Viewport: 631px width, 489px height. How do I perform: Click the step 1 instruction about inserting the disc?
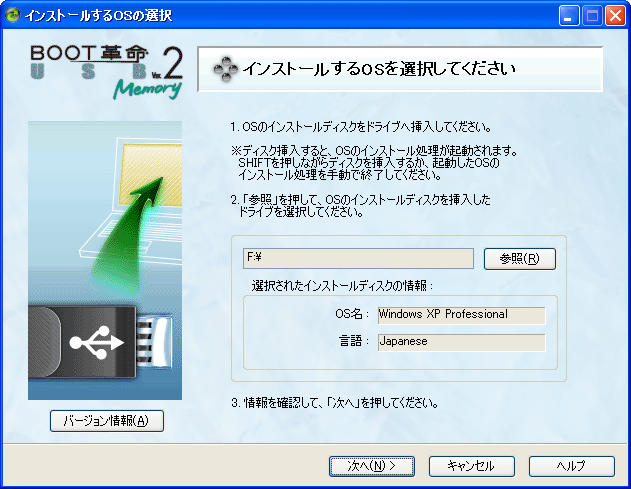point(359,128)
